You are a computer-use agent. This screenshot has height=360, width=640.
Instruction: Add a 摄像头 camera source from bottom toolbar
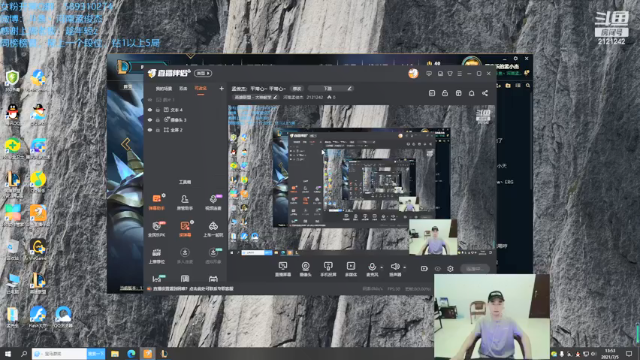coord(305,269)
